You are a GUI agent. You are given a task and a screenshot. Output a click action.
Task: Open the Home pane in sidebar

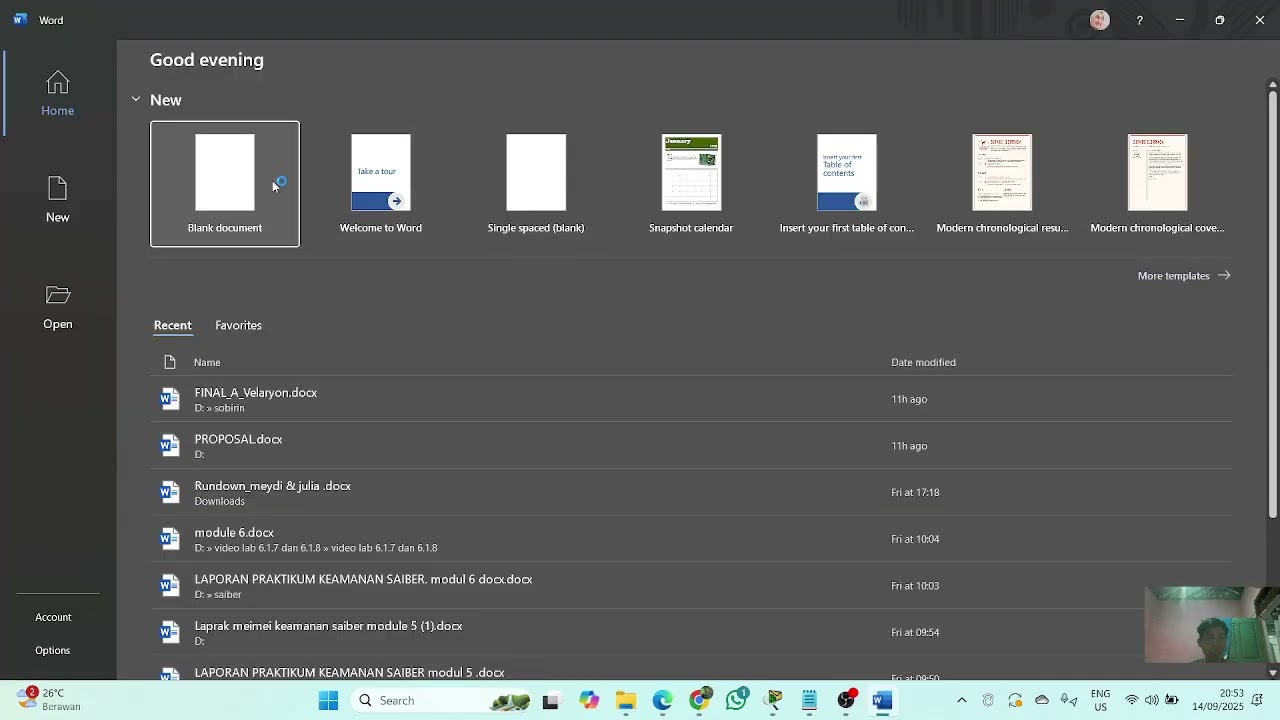58,94
